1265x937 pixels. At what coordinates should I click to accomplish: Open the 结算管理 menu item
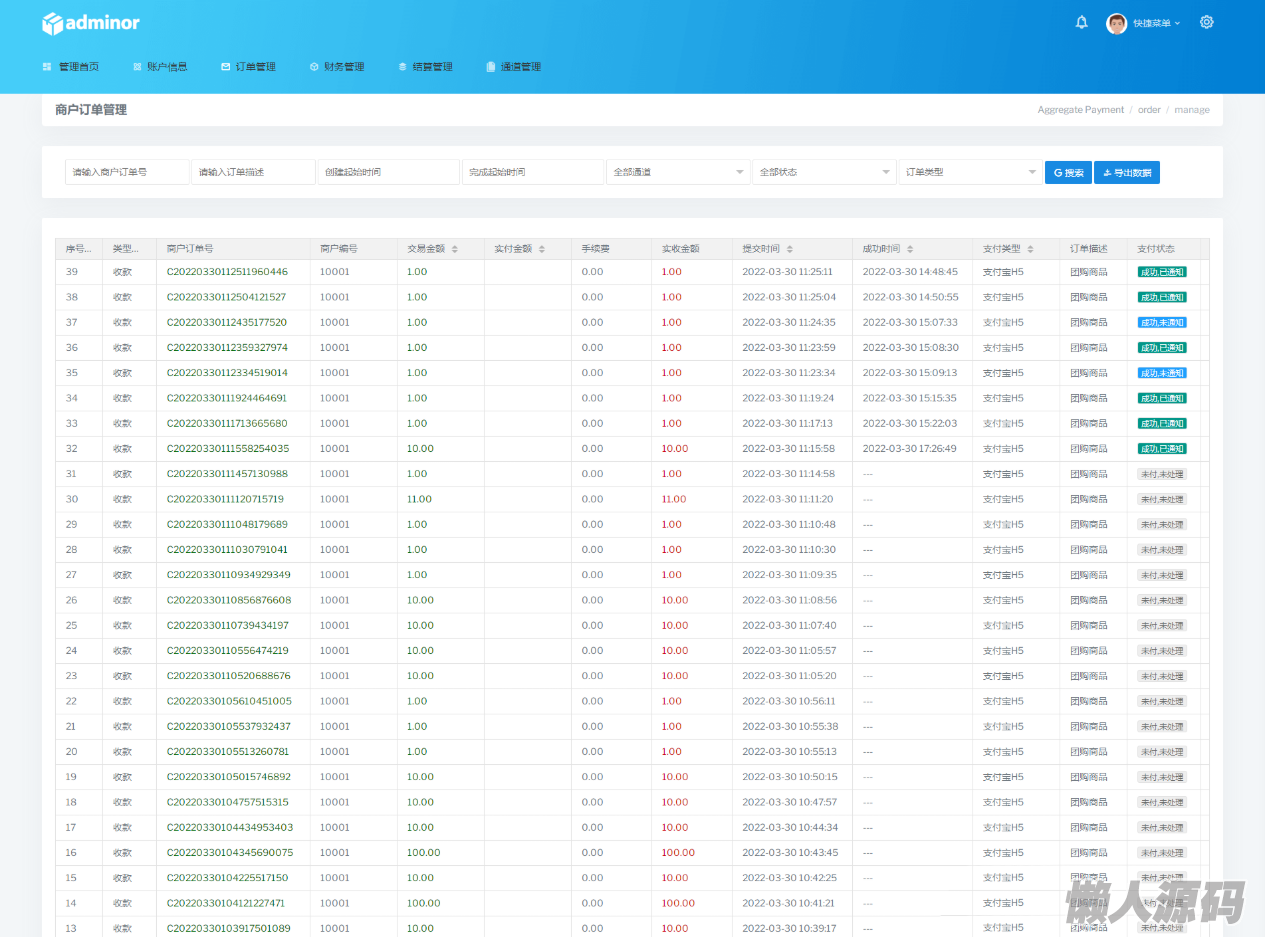[x=425, y=67]
